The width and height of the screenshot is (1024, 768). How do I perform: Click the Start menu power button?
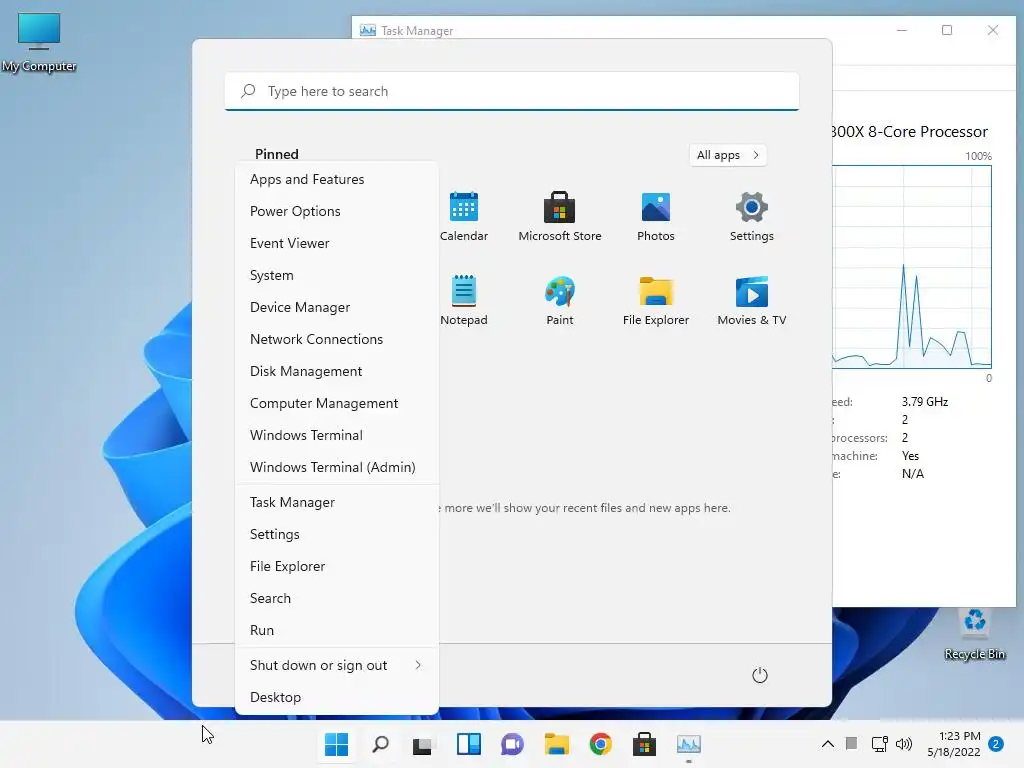[x=760, y=675]
